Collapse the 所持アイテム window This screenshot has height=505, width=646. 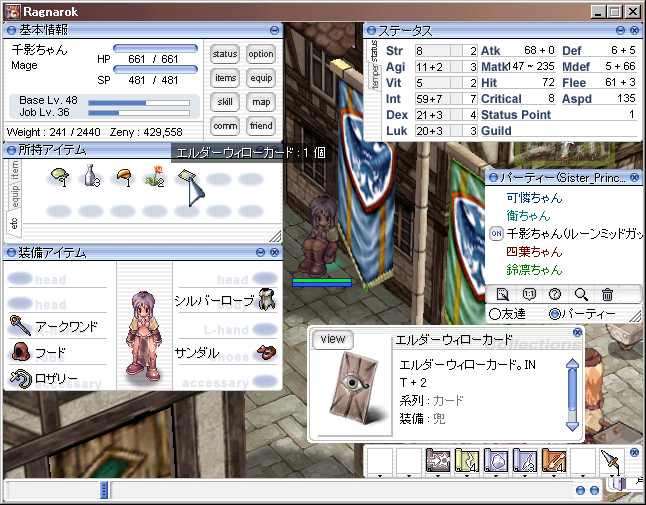11,150
